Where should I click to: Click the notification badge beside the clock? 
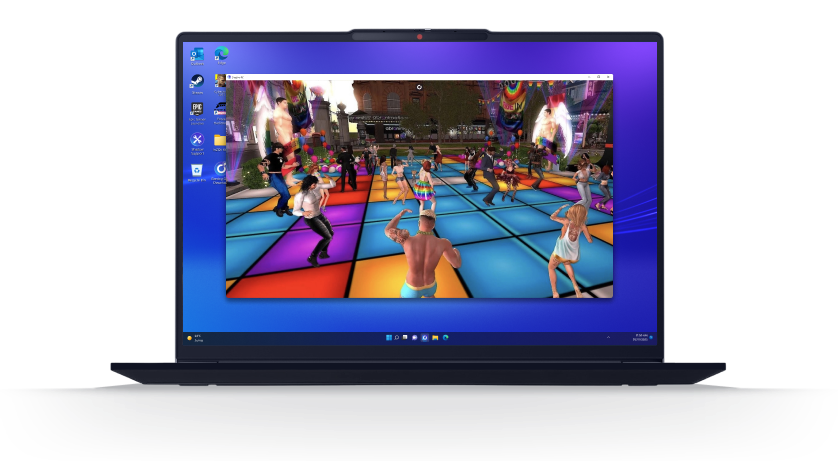click(651, 338)
